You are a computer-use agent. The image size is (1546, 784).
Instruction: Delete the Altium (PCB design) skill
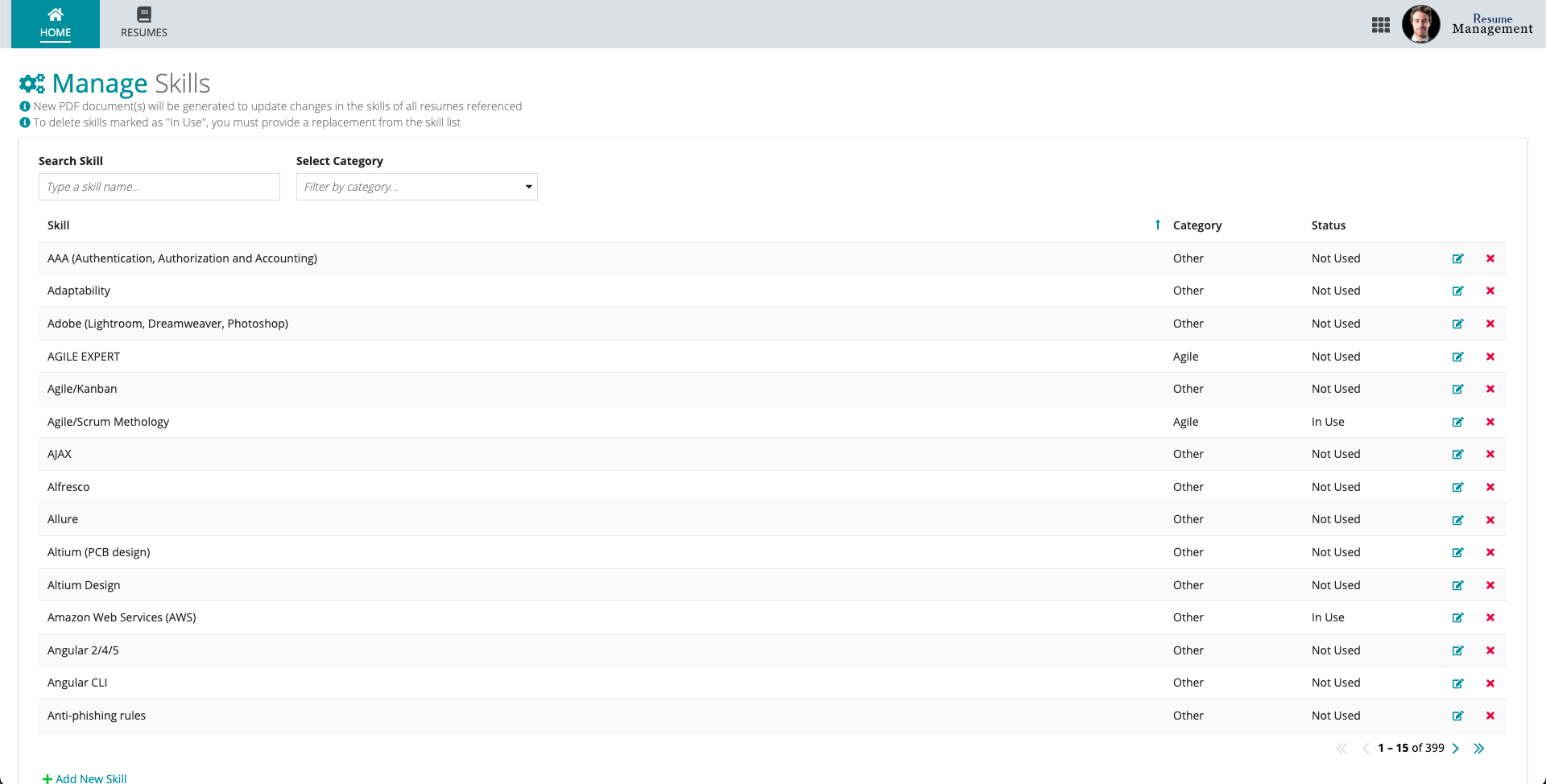[x=1490, y=552]
